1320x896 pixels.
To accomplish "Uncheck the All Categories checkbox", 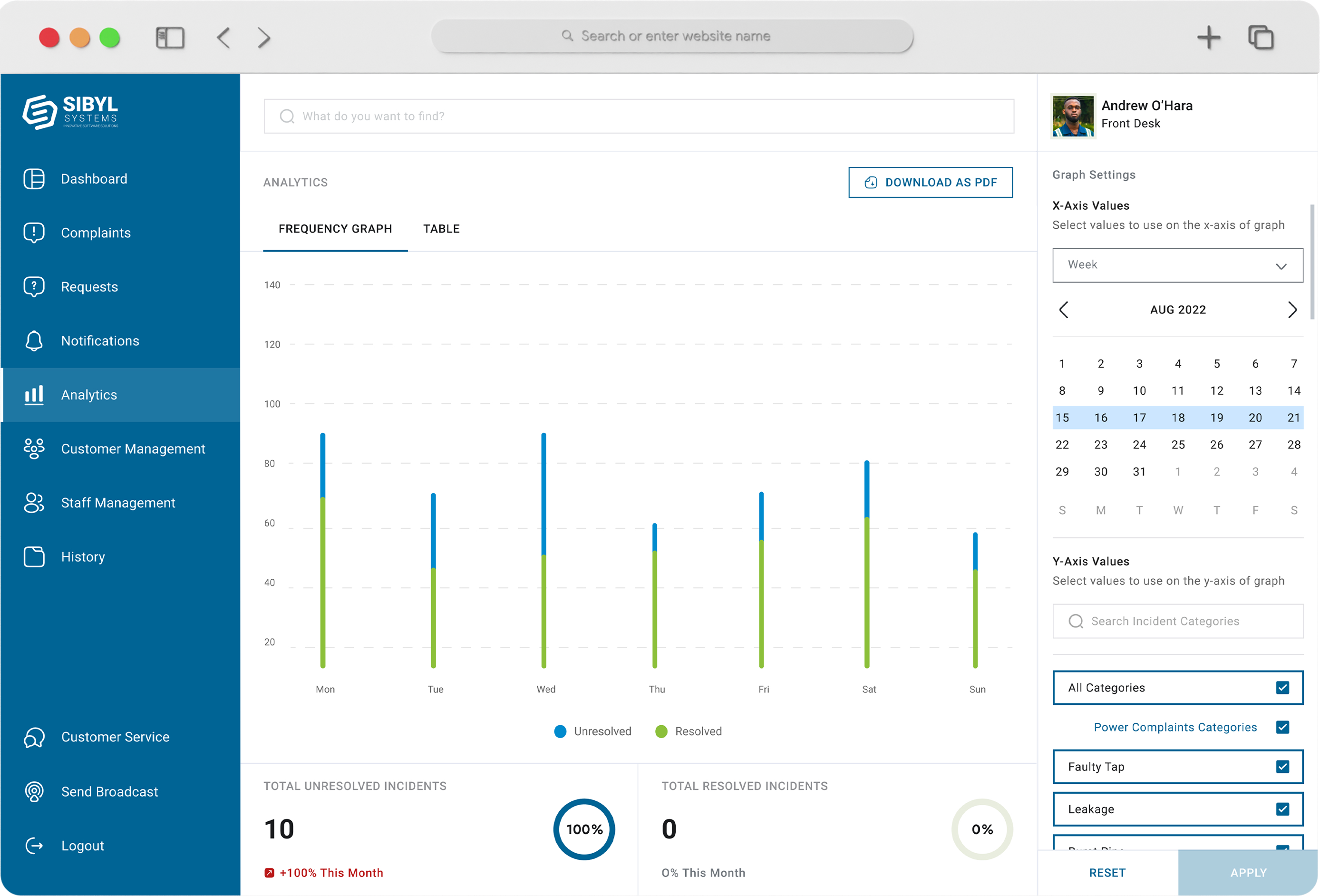I will [1282, 688].
